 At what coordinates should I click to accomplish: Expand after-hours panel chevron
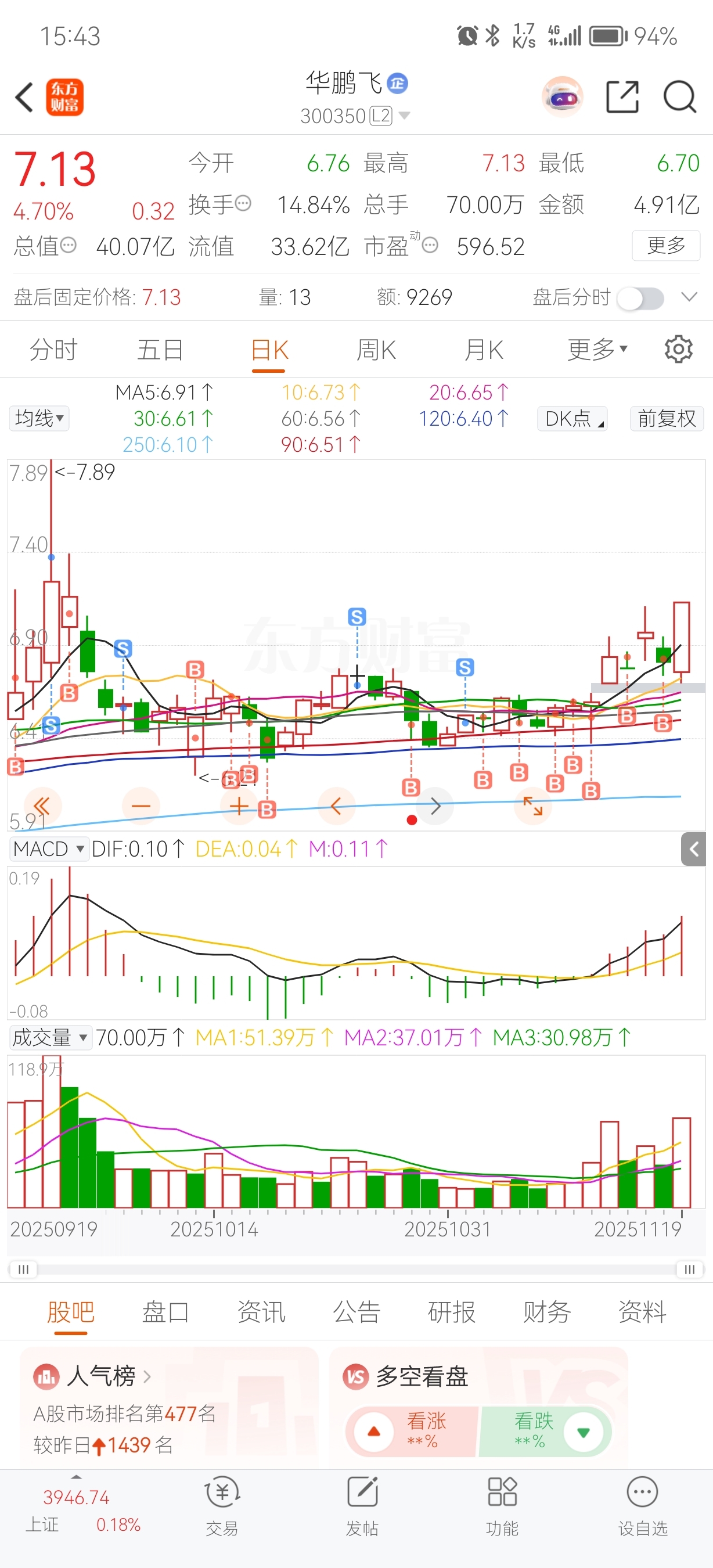689,297
